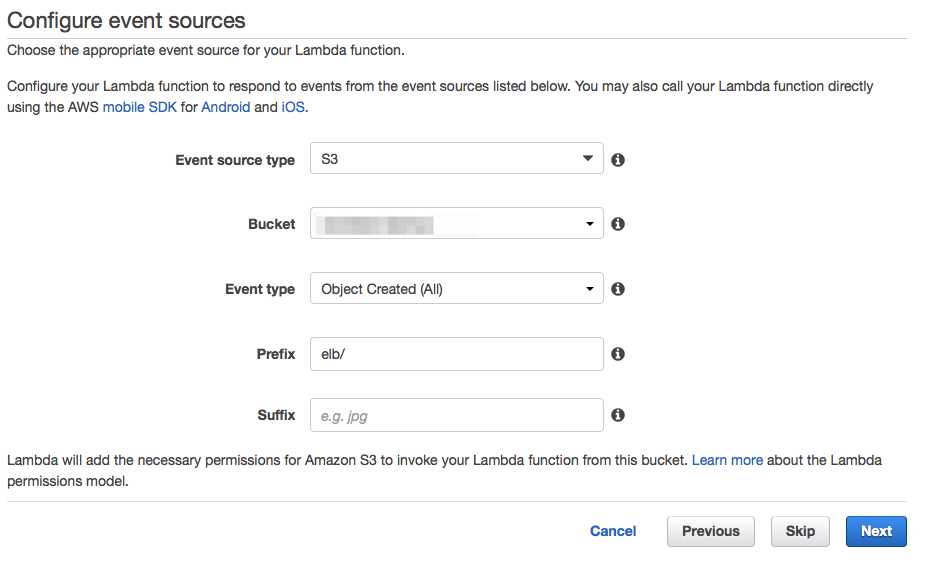This screenshot has height=586, width=939.
Task: Proceed with the blue Next button
Action: 875,531
